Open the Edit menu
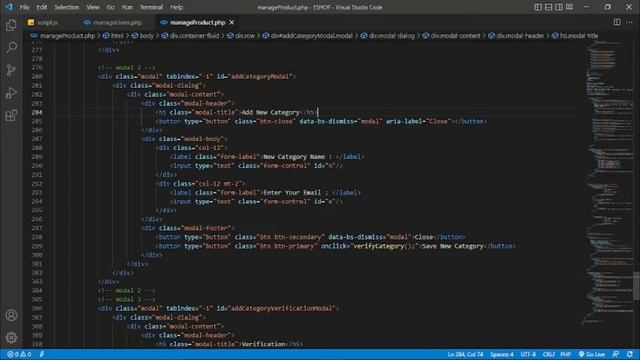This screenshot has width=640, height=360. point(42,7)
